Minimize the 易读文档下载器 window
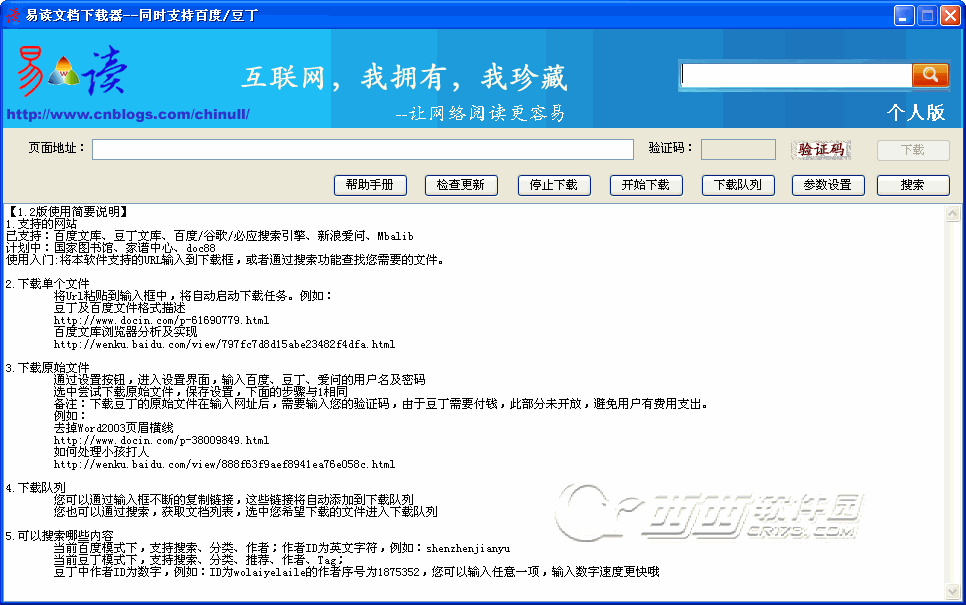This screenshot has width=966, height=605. tap(904, 15)
